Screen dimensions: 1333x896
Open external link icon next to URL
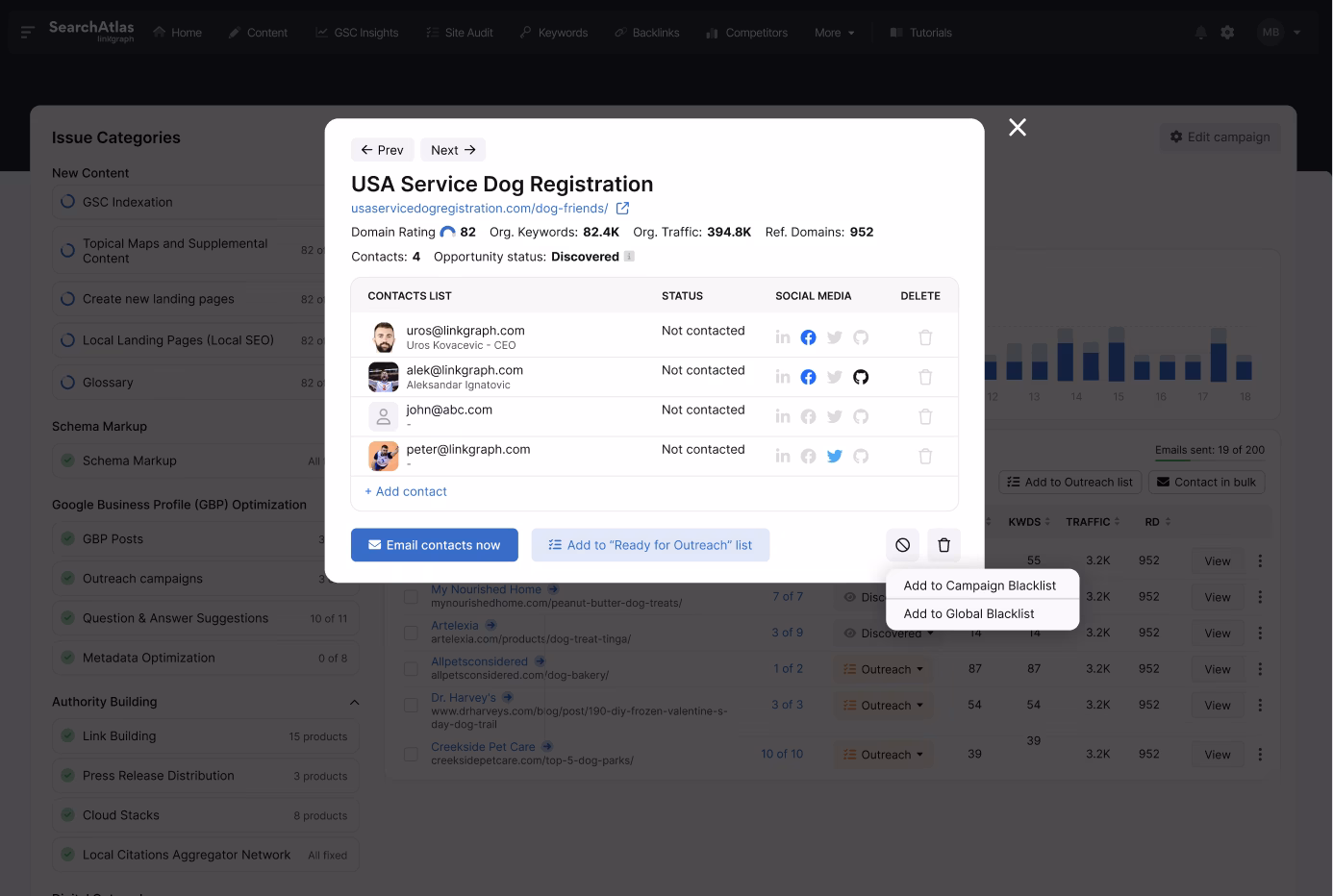[622, 209]
